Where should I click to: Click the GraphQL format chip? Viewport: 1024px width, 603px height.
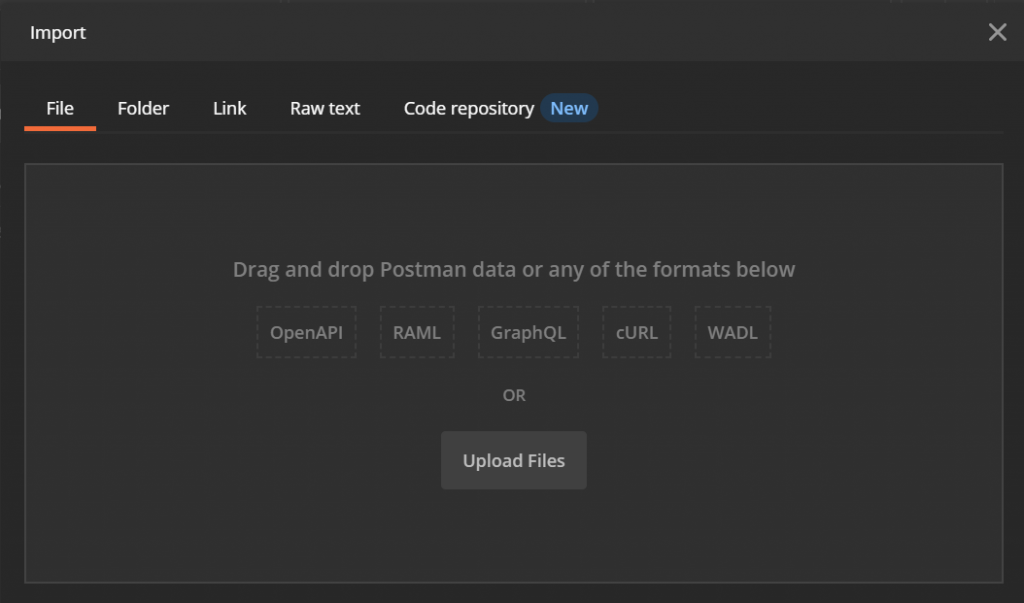tap(528, 333)
